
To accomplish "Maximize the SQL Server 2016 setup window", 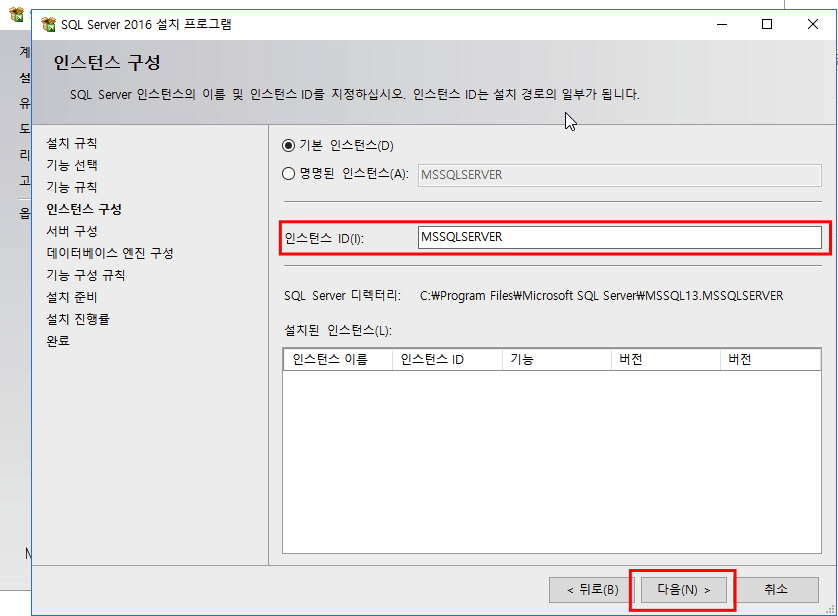I will 767,25.
